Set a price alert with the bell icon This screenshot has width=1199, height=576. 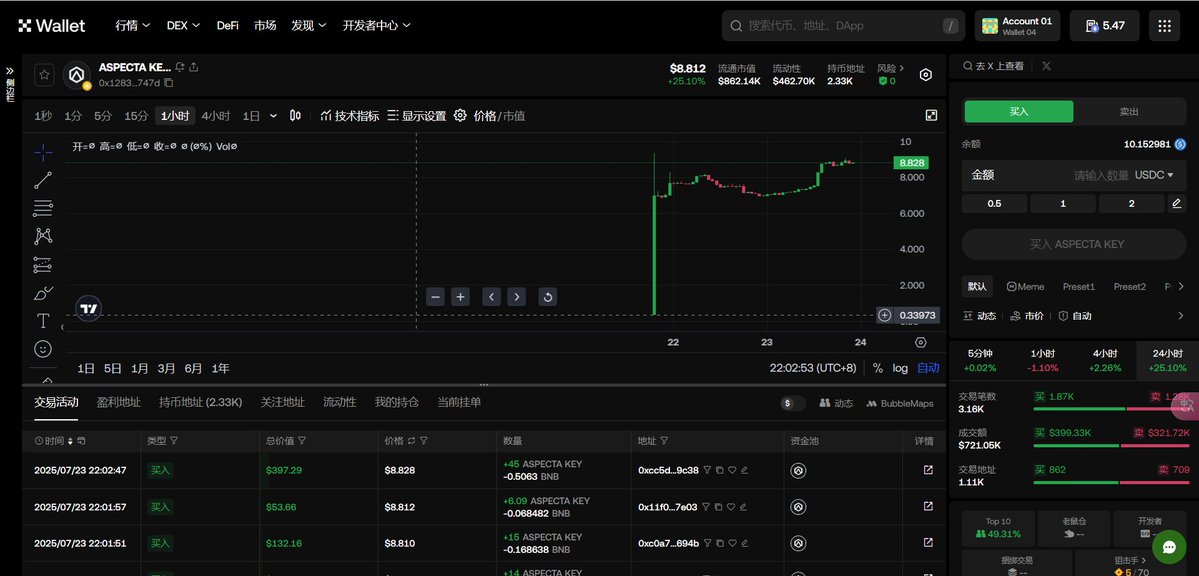(x=180, y=67)
